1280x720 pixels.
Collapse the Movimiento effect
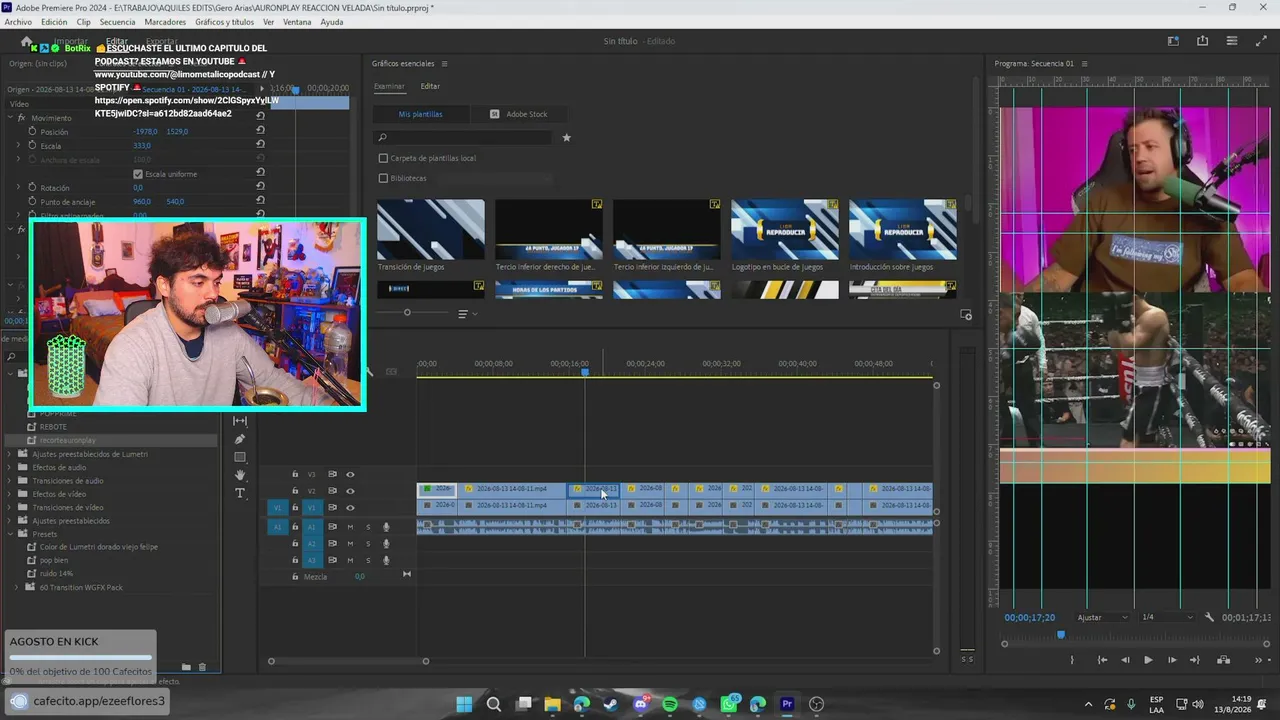click(x=10, y=117)
